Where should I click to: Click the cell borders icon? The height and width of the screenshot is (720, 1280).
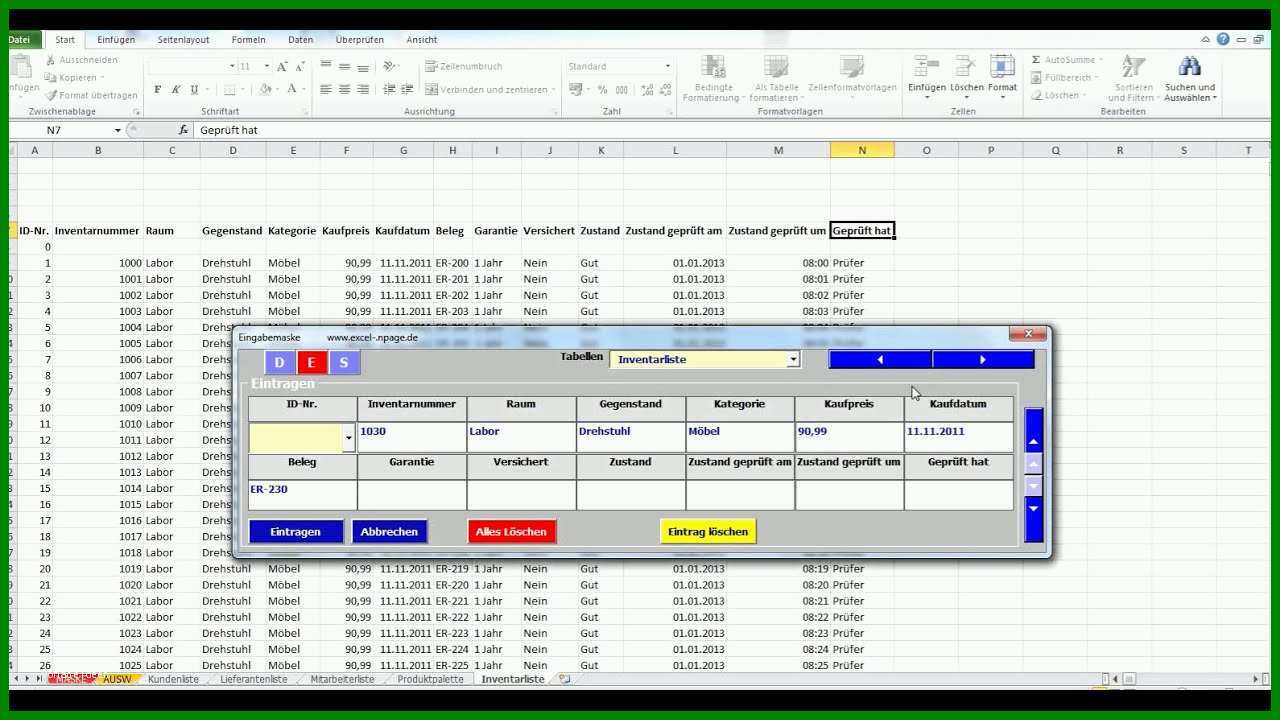click(227, 89)
